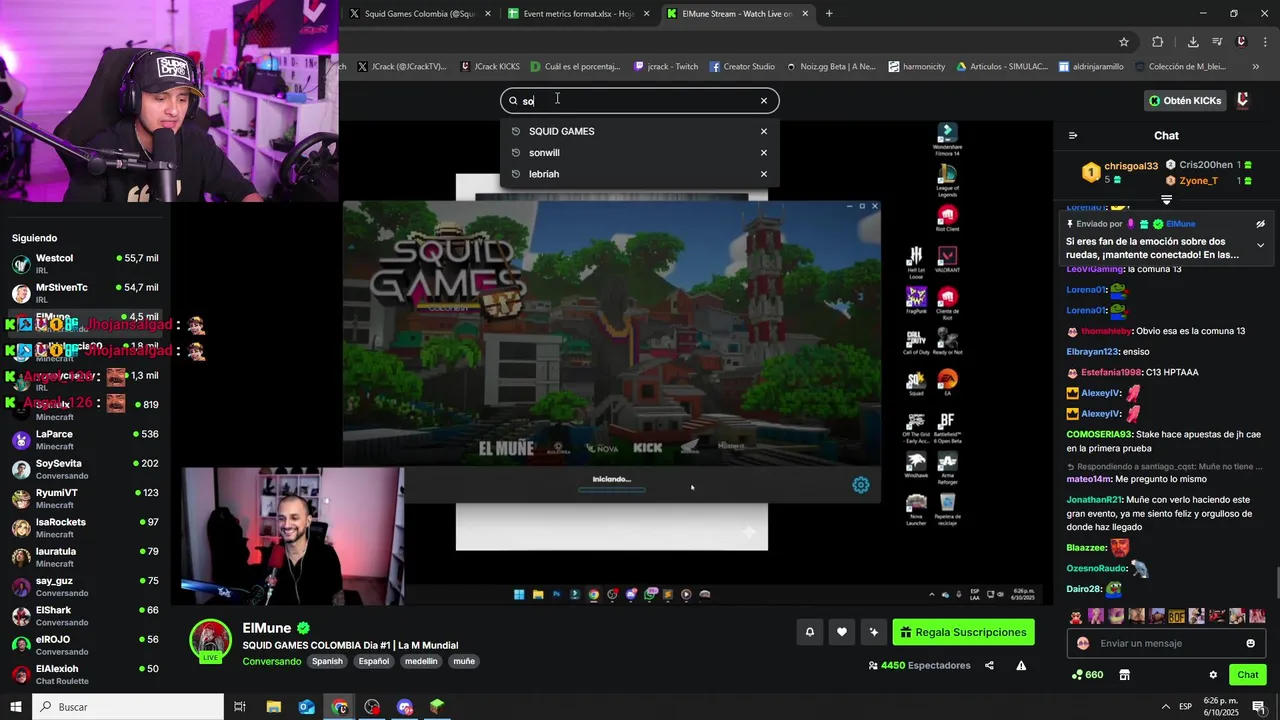1280x720 pixels.
Task: Click Obtén KICKs button
Action: tap(1185, 100)
